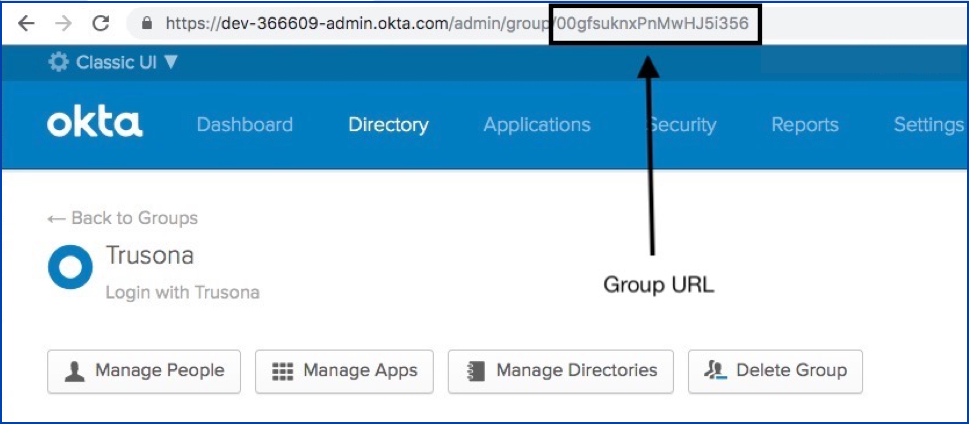Open the Applications menu
Image resolution: width=969 pixels, height=424 pixels.
click(x=537, y=125)
